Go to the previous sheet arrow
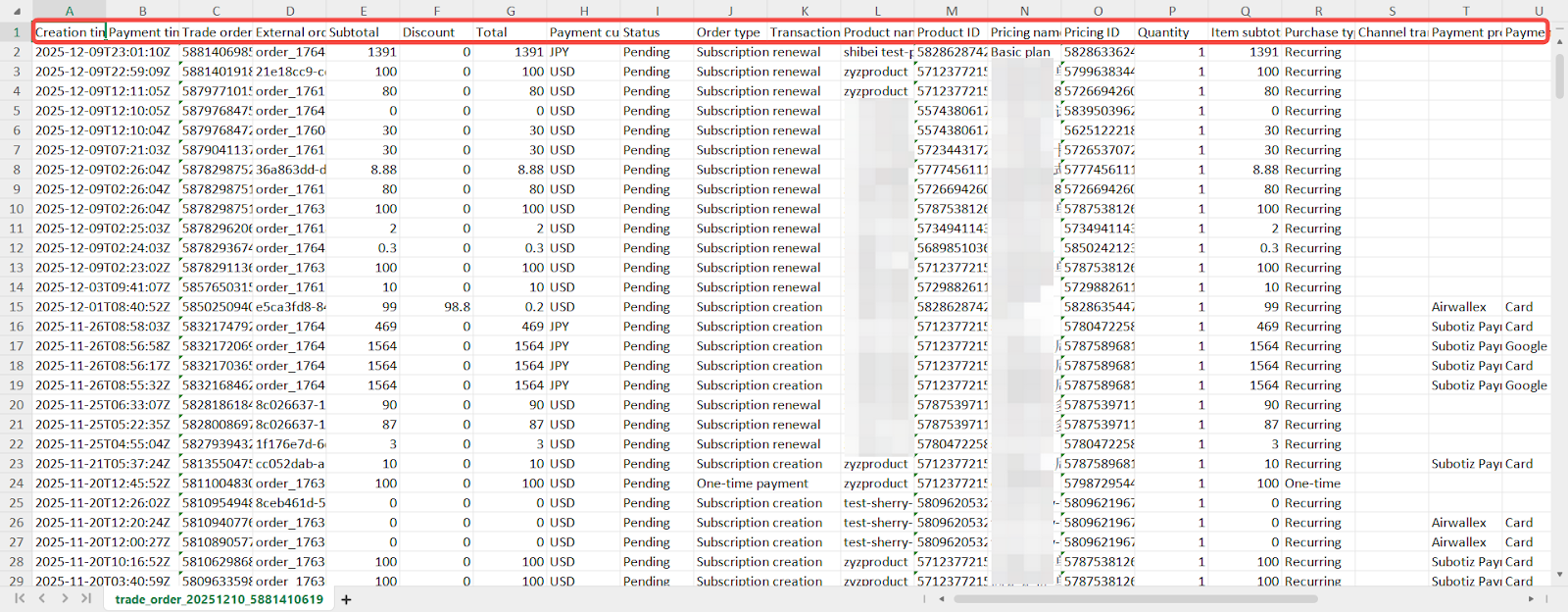The image size is (1568, 612). pos(41,598)
